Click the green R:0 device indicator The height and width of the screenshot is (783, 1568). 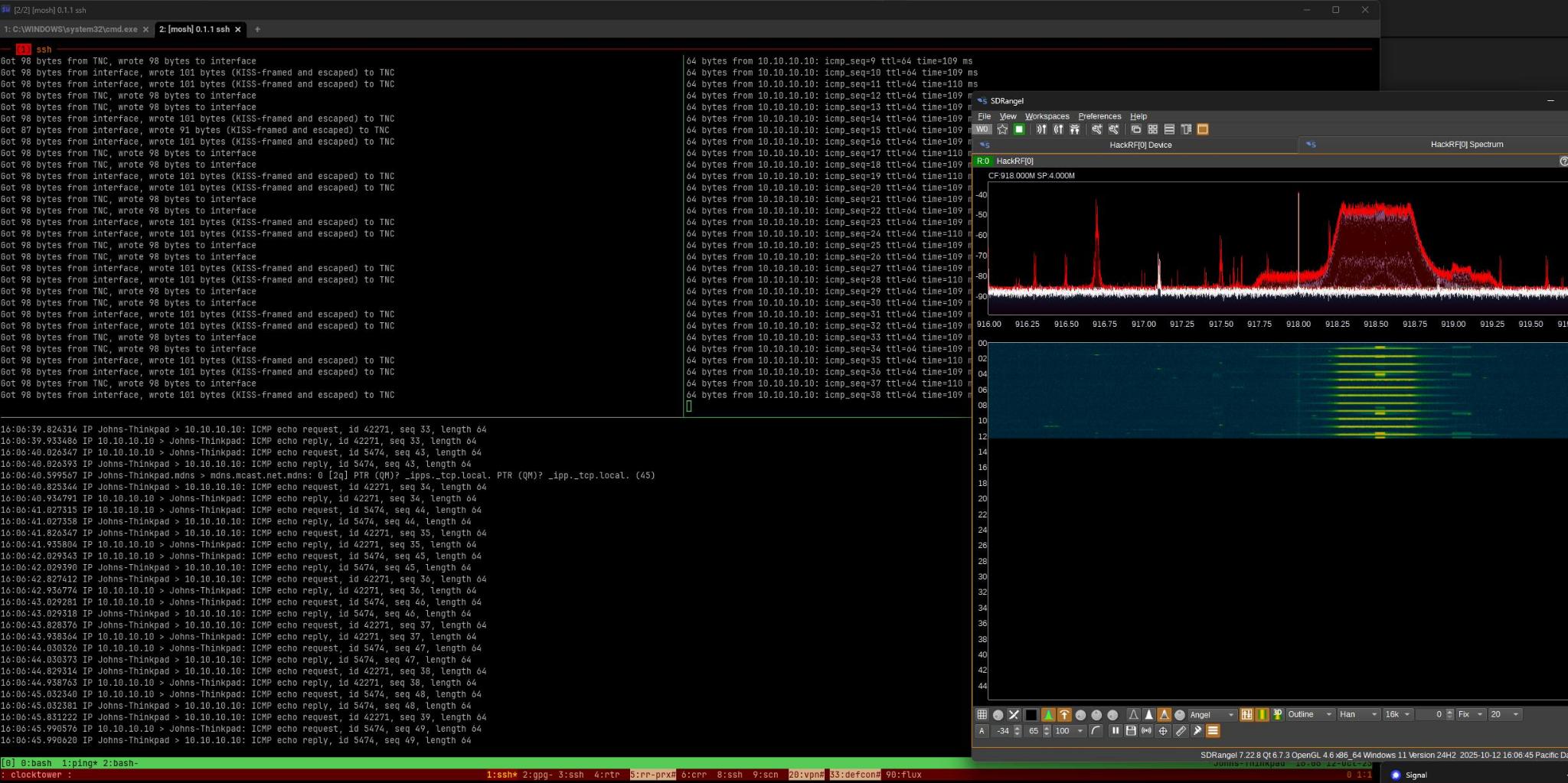[x=982, y=161]
